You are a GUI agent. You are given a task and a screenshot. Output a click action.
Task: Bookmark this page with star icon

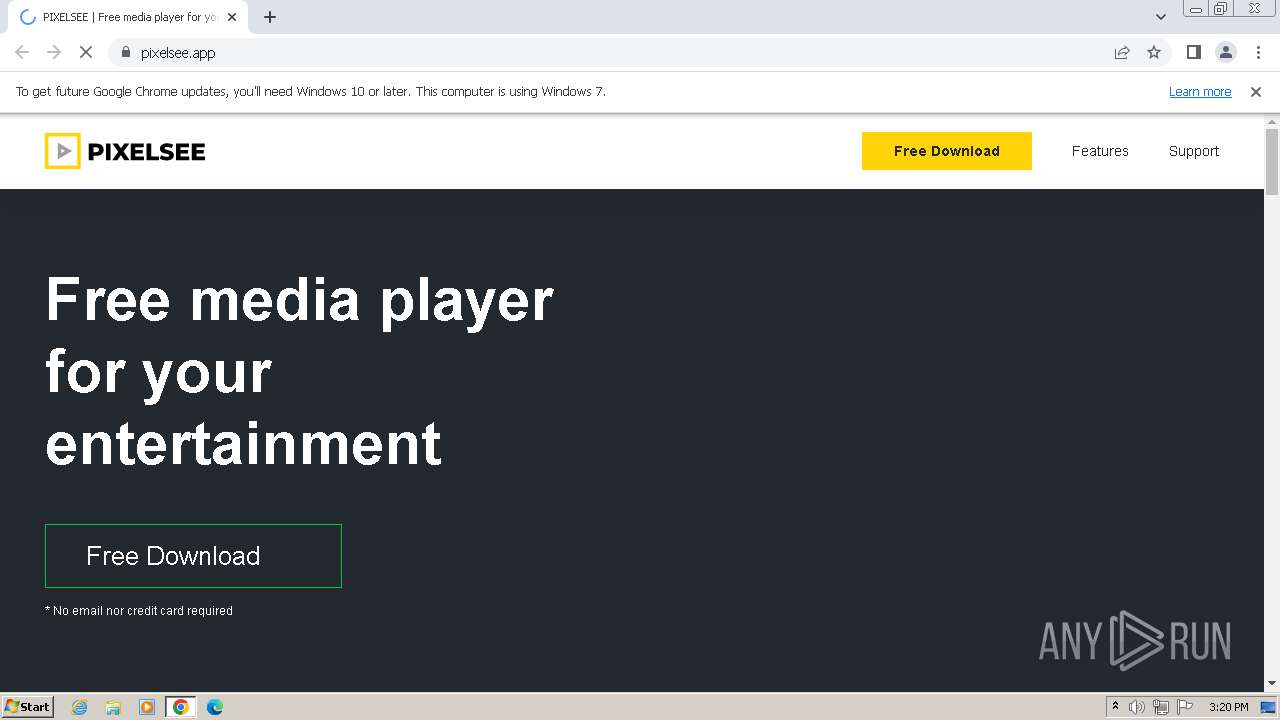click(x=1154, y=53)
